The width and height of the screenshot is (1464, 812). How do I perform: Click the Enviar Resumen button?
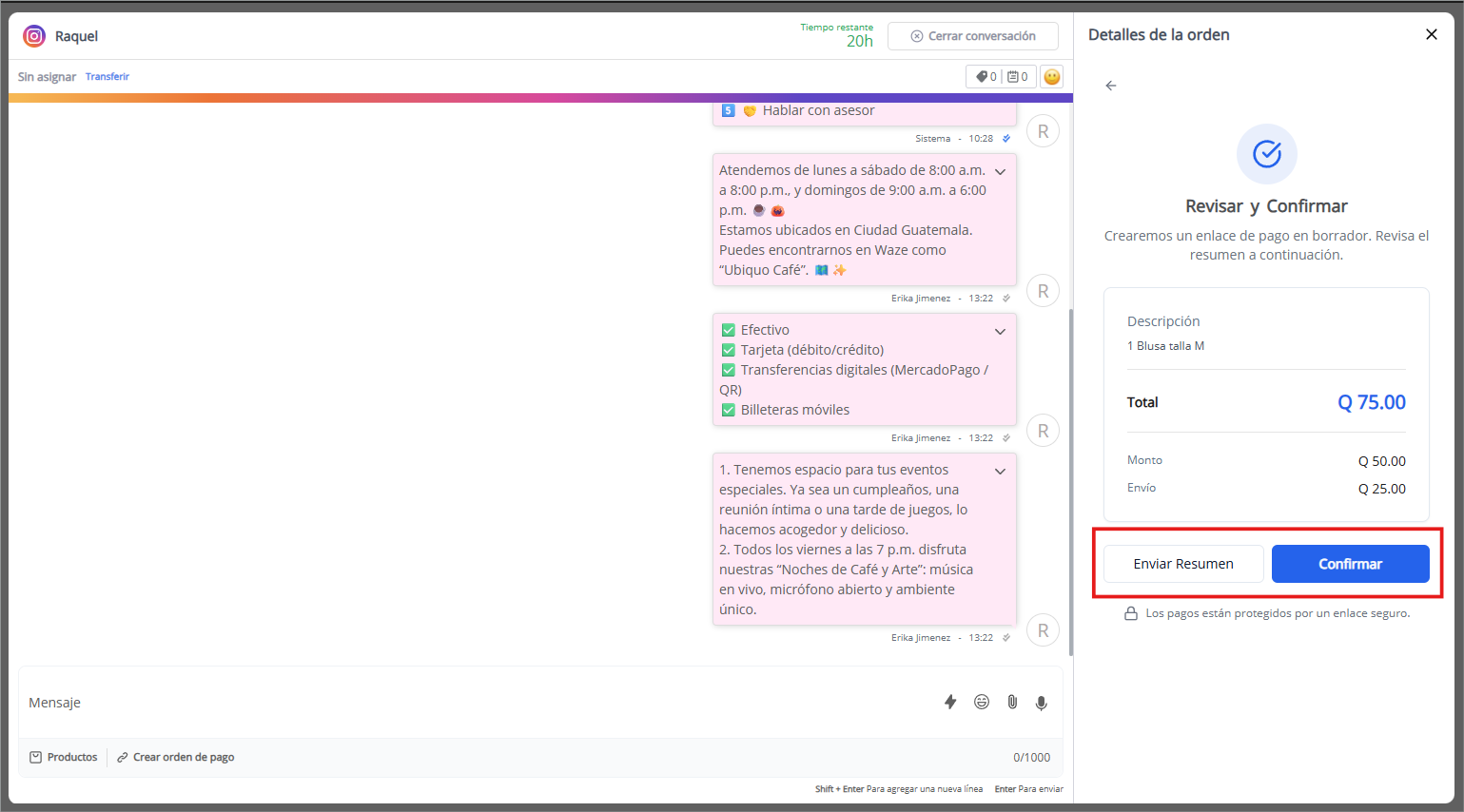[x=1182, y=564]
